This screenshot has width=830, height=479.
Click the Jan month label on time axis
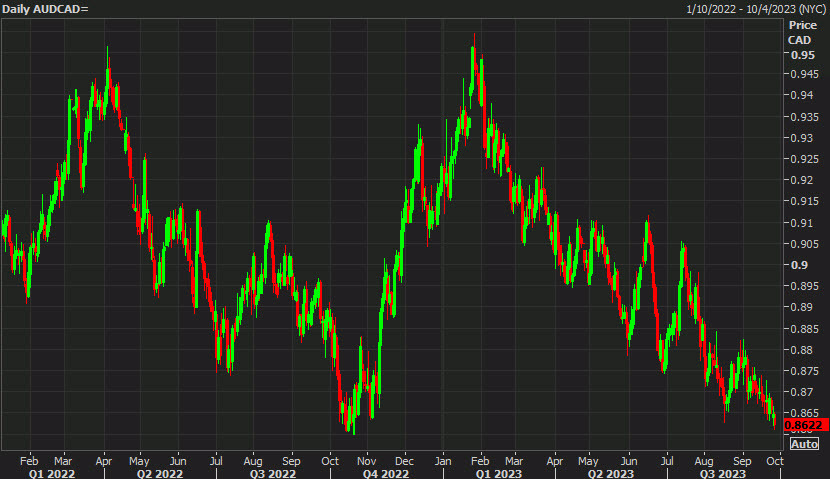(443, 461)
